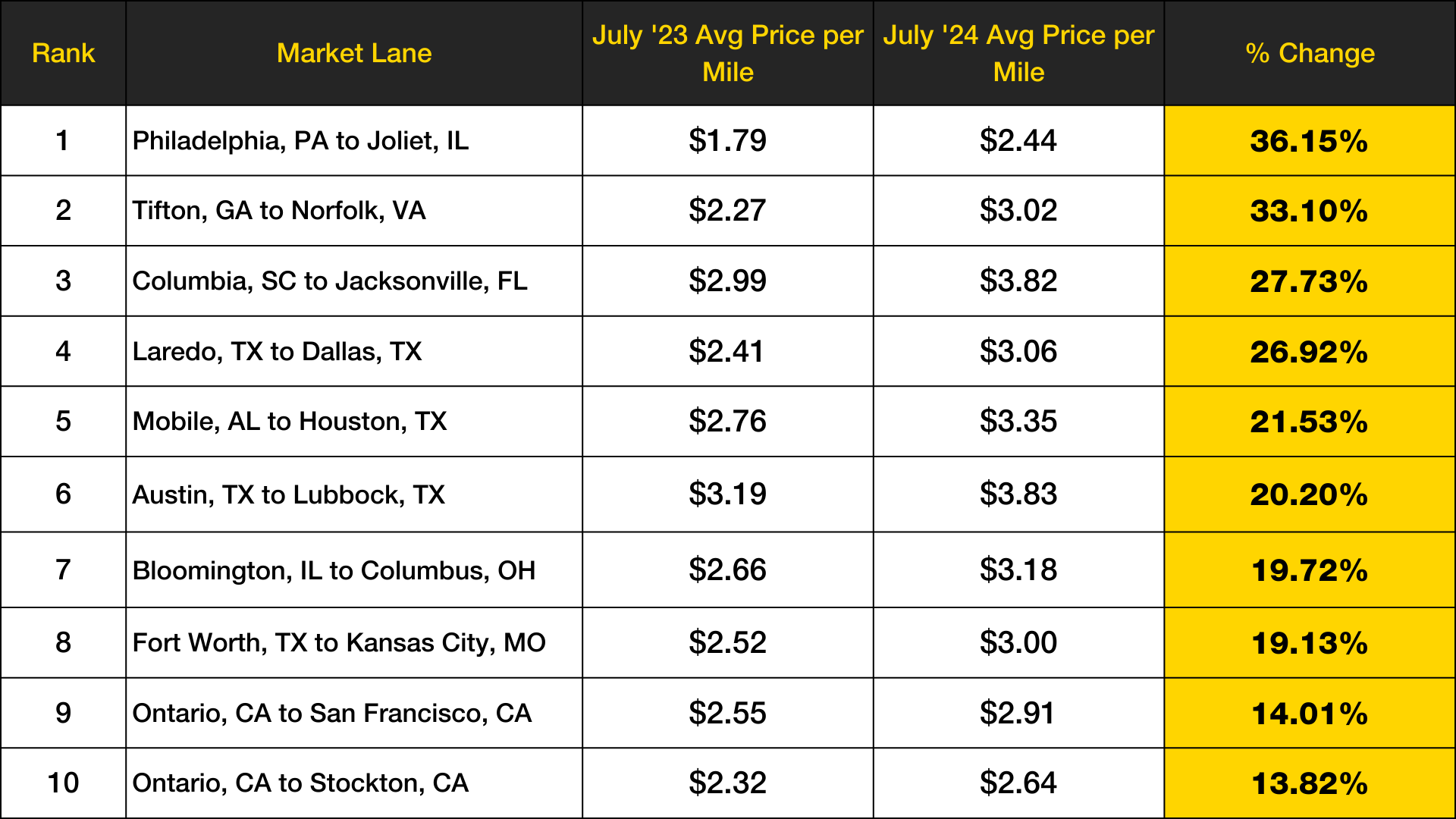Click the 13.82% change cell
The width and height of the screenshot is (1456, 819).
[1309, 783]
